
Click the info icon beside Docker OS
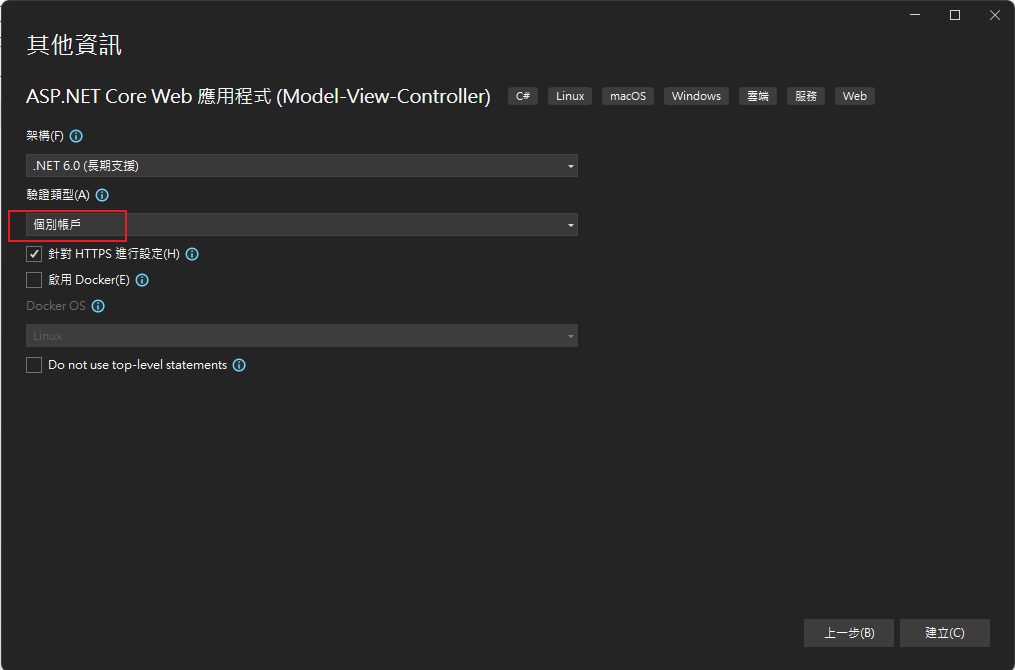[98, 306]
